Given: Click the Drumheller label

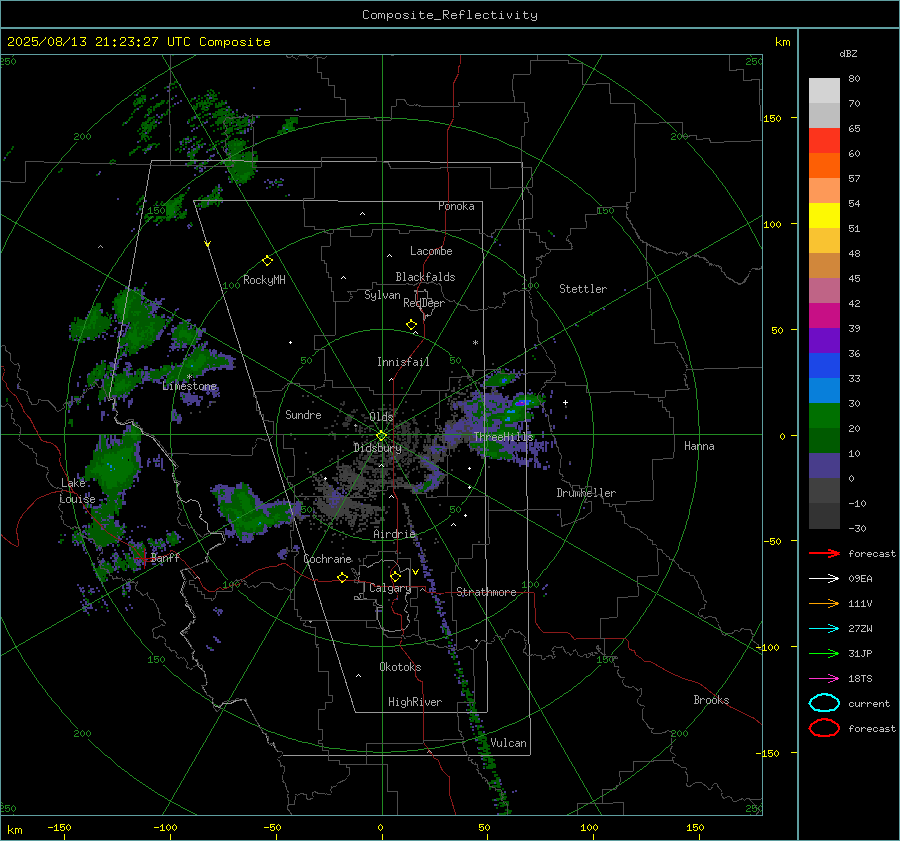Looking at the screenshot, I should (586, 493).
